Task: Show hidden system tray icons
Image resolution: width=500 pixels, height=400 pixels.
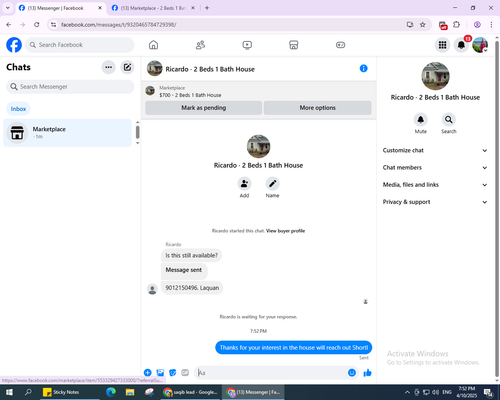Action: [x=407, y=392]
